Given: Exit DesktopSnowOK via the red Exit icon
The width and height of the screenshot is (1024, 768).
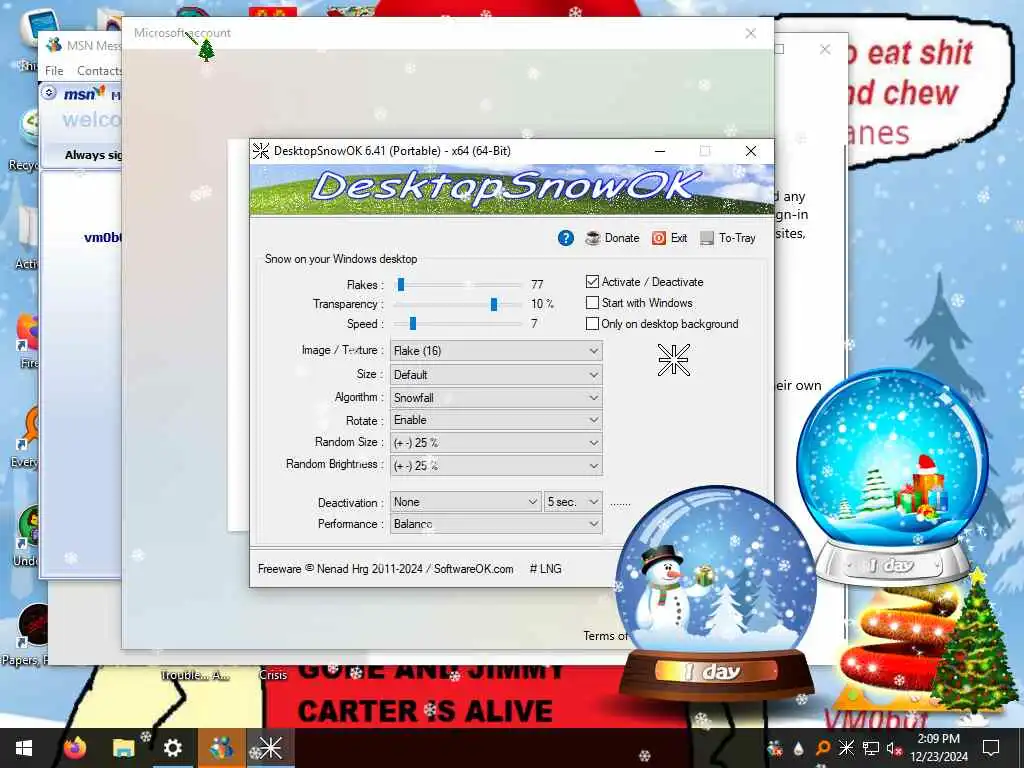Looking at the screenshot, I should coord(669,238).
